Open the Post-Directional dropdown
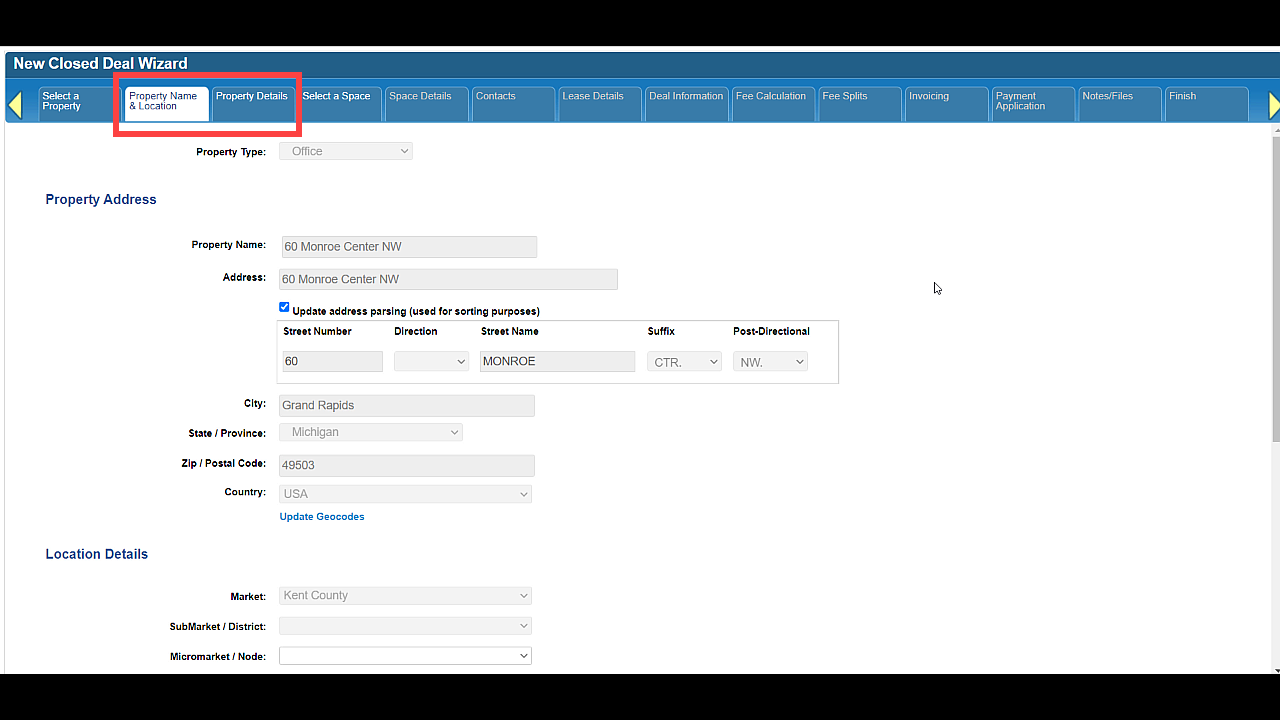The width and height of the screenshot is (1280, 720). [x=770, y=362]
